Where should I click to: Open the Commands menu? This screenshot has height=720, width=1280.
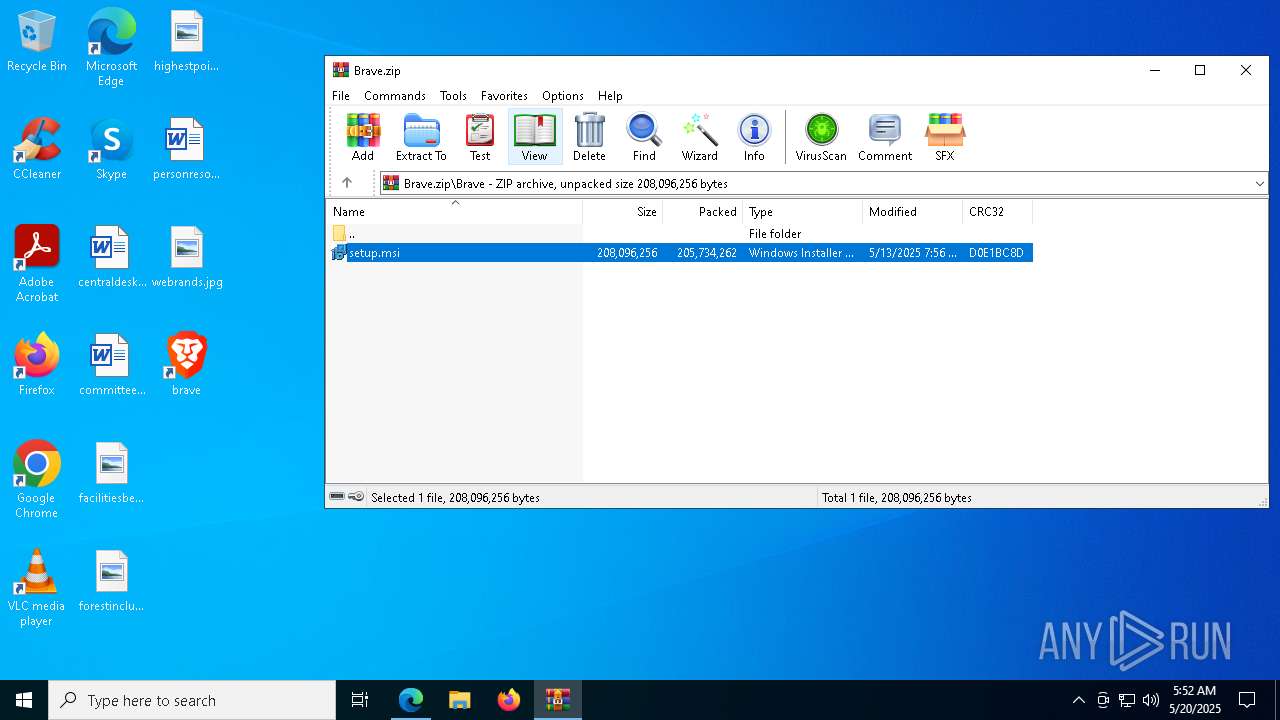[395, 96]
